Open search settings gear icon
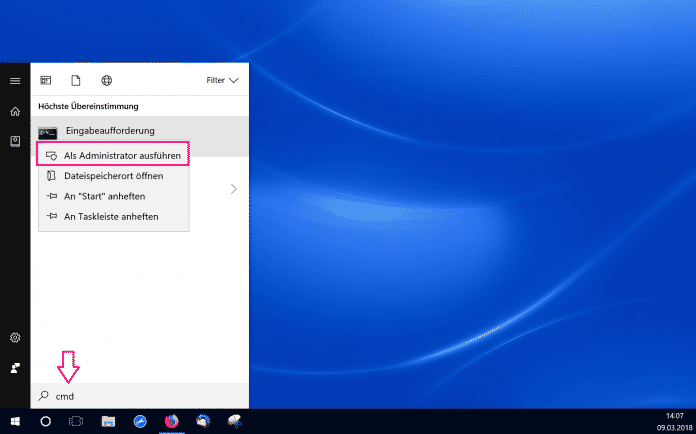 [x=15, y=338]
